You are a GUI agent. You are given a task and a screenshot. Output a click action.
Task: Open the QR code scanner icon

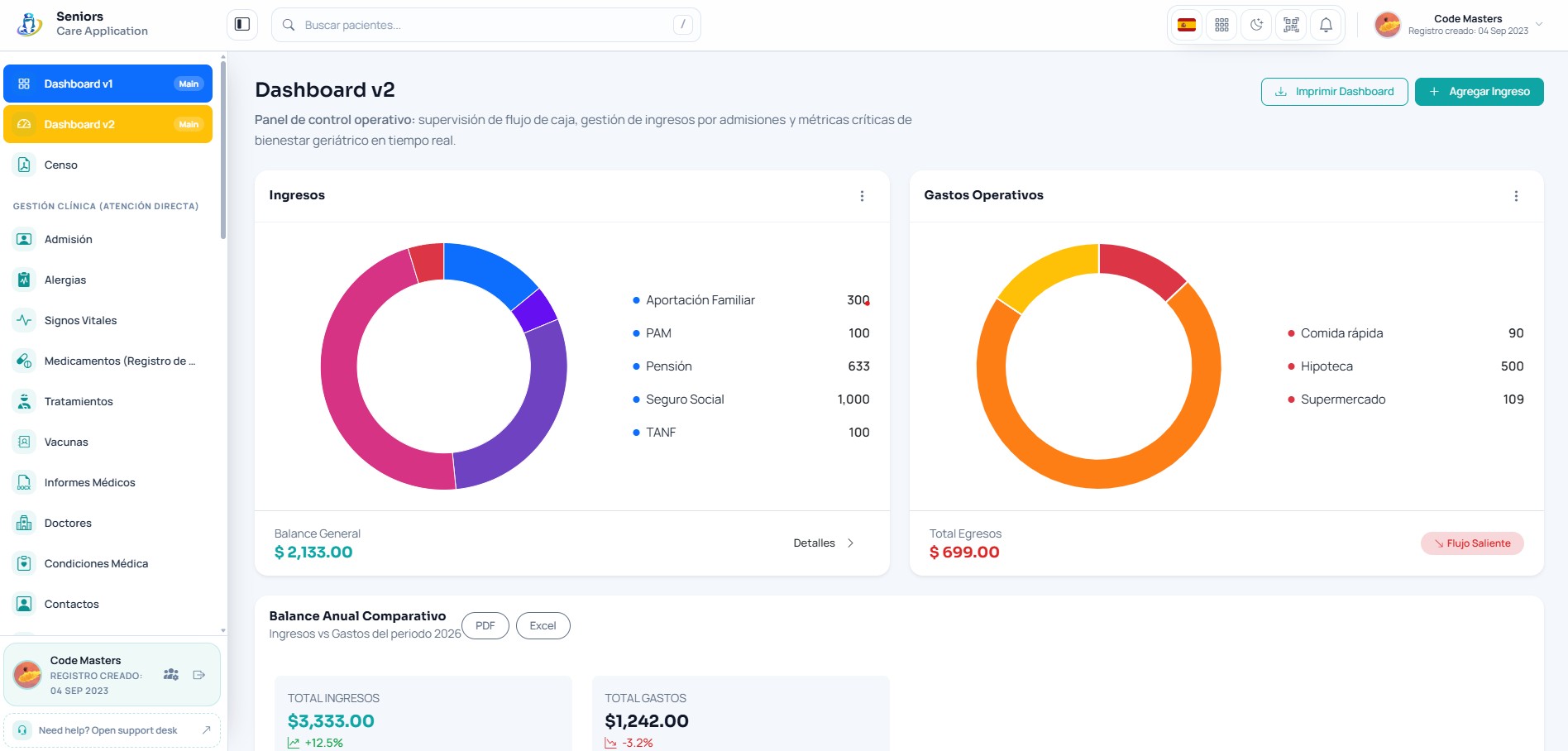[1291, 25]
